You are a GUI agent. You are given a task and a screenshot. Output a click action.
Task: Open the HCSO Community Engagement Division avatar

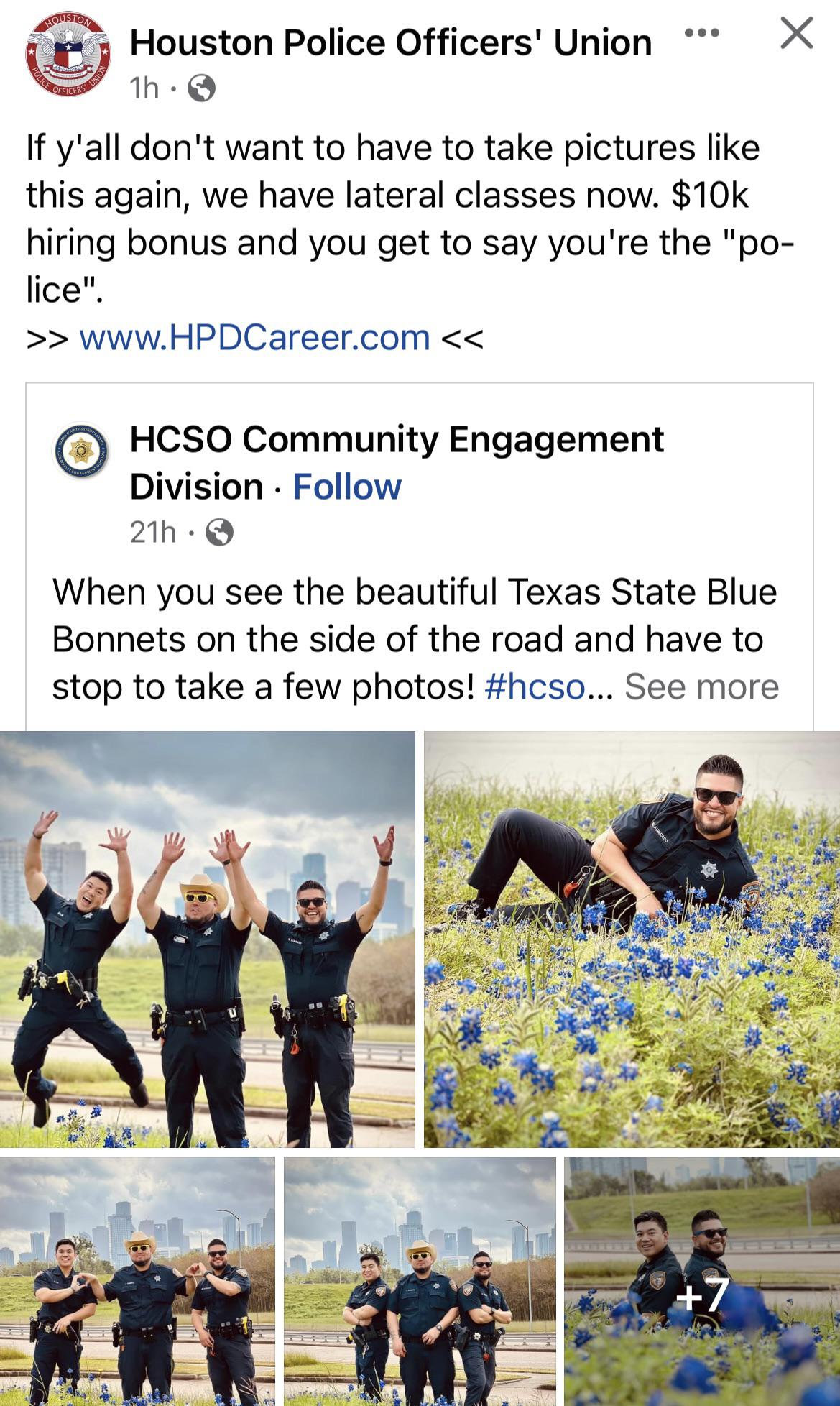pyautogui.click(x=83, y=451)
